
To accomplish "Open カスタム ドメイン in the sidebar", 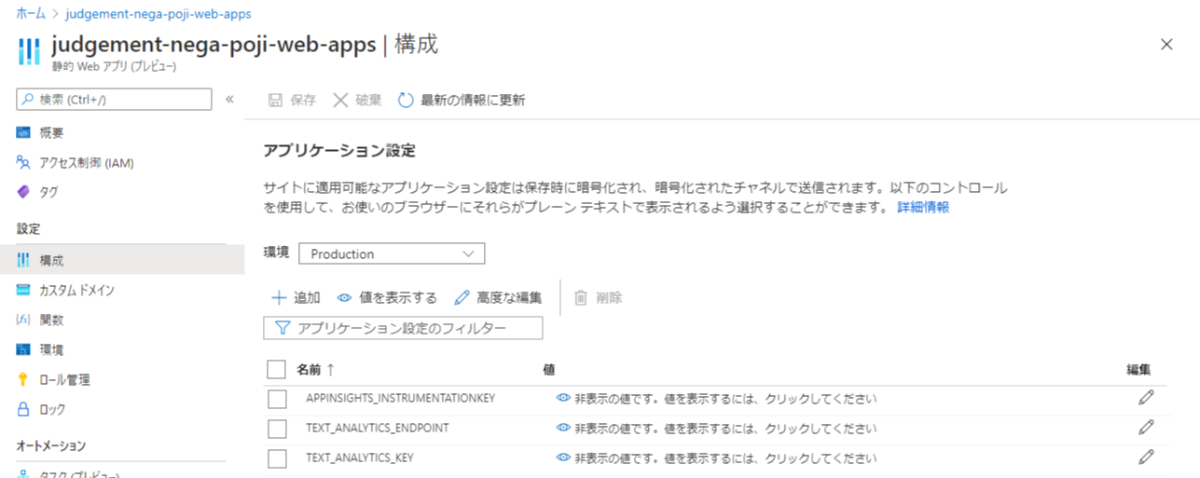I will tap(76, 290).
